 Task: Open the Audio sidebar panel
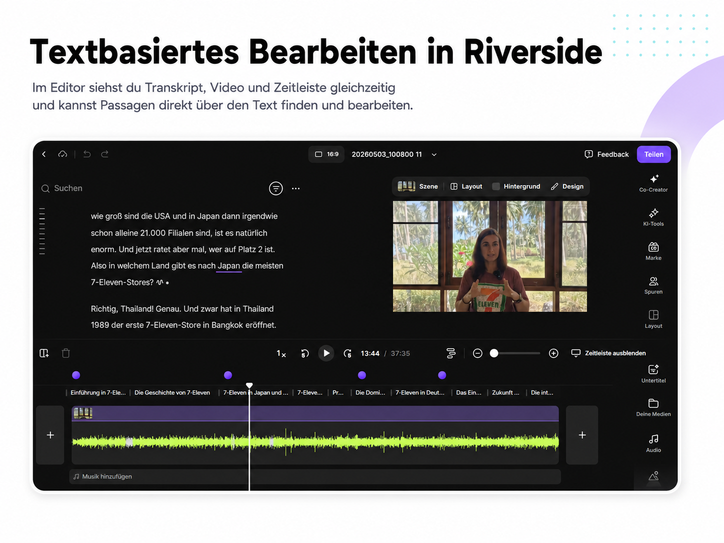click(x=653, y=443)
